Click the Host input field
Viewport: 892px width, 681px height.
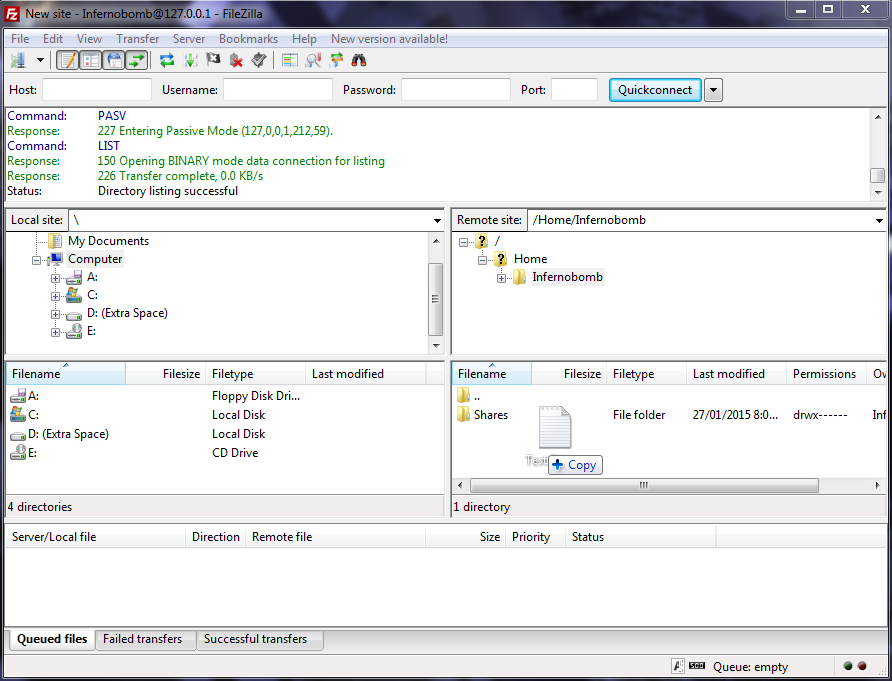97,90
